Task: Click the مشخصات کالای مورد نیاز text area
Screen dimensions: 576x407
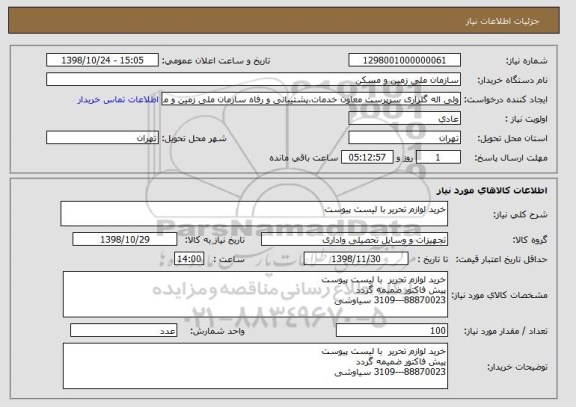Action: click(x=255, y=295)
